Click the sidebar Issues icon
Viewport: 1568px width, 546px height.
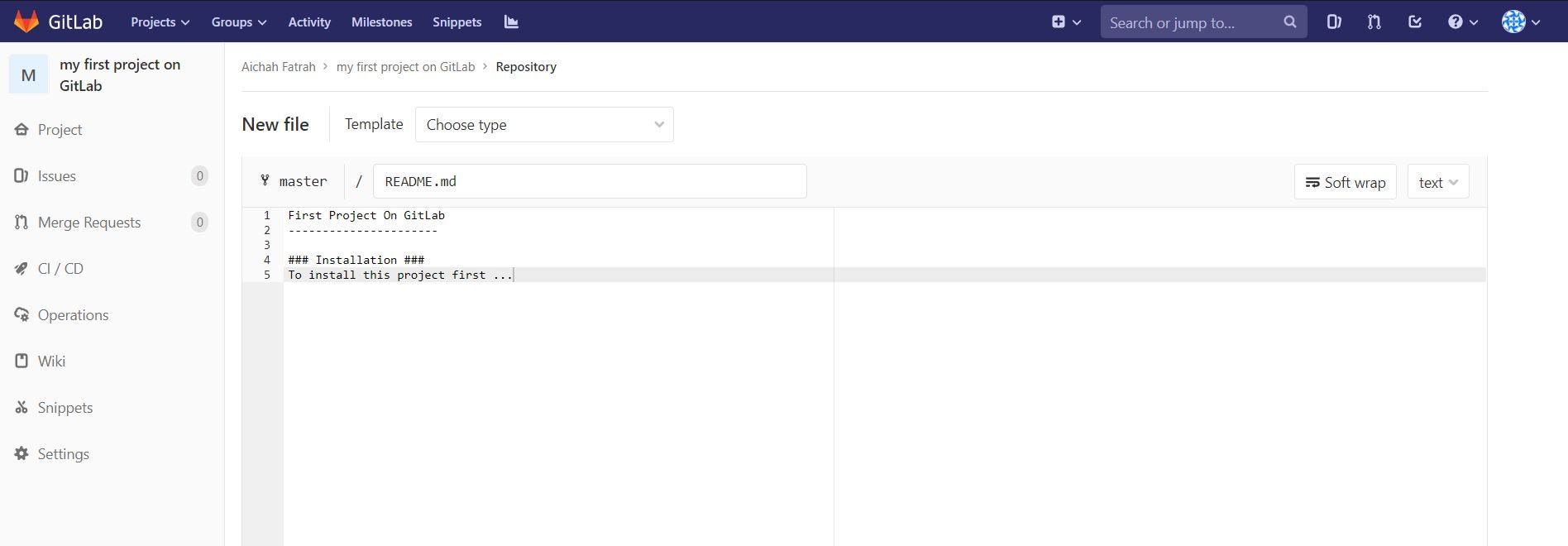point(22,175)
